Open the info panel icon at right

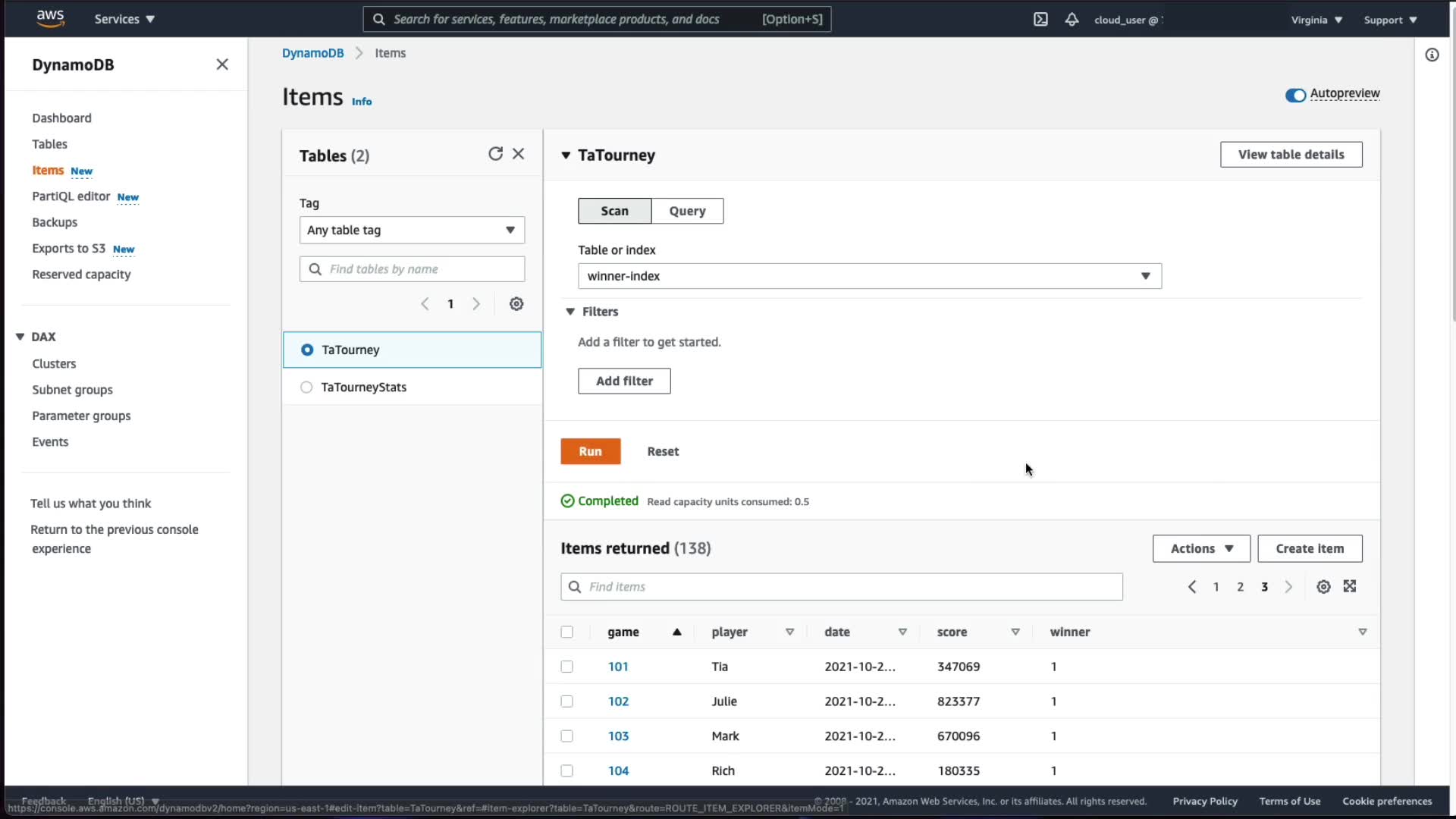tap(1432, 55)
